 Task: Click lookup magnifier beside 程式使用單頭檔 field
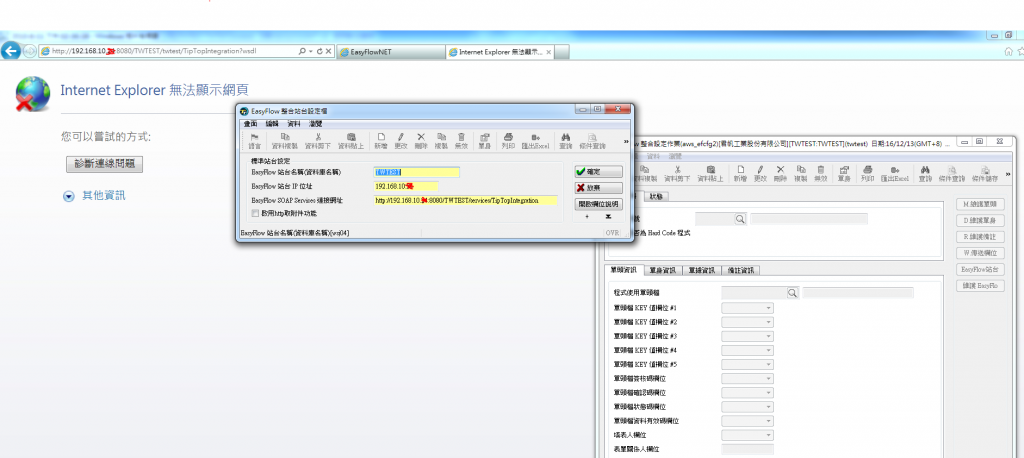click(x=792, y=293)
